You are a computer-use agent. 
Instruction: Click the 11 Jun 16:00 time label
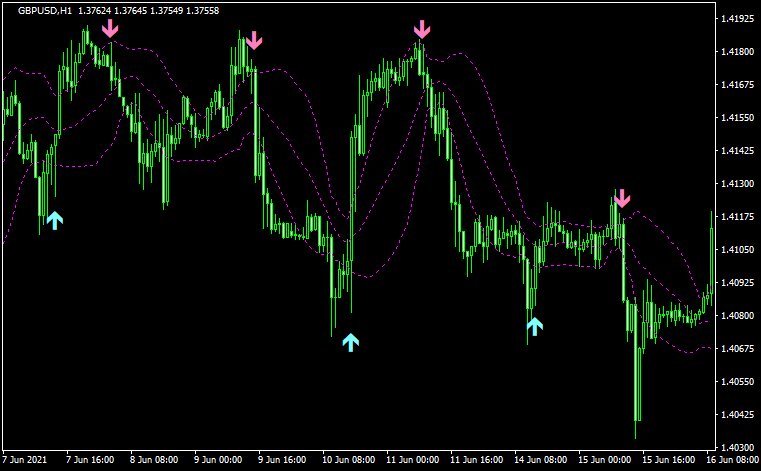(476, 460)
